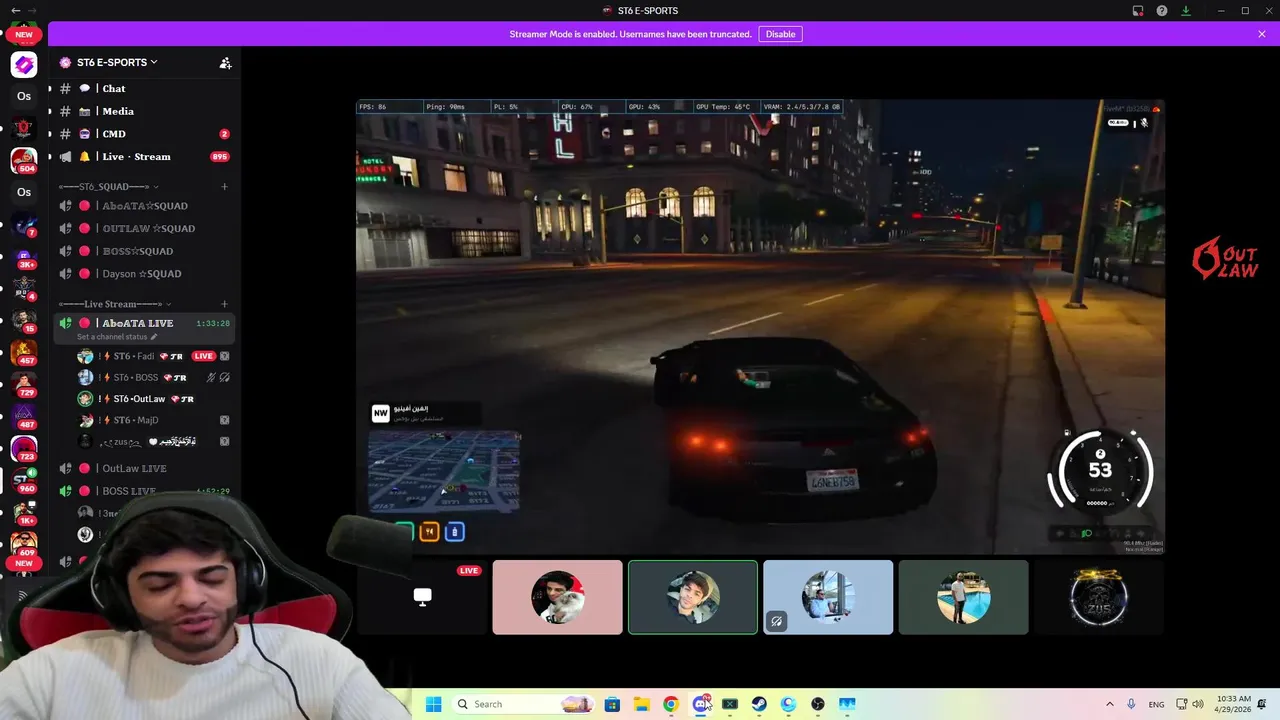1280x720 pixels.
Task: Open the server icon with the 487 badge
Action: click(x=24, y=415)
